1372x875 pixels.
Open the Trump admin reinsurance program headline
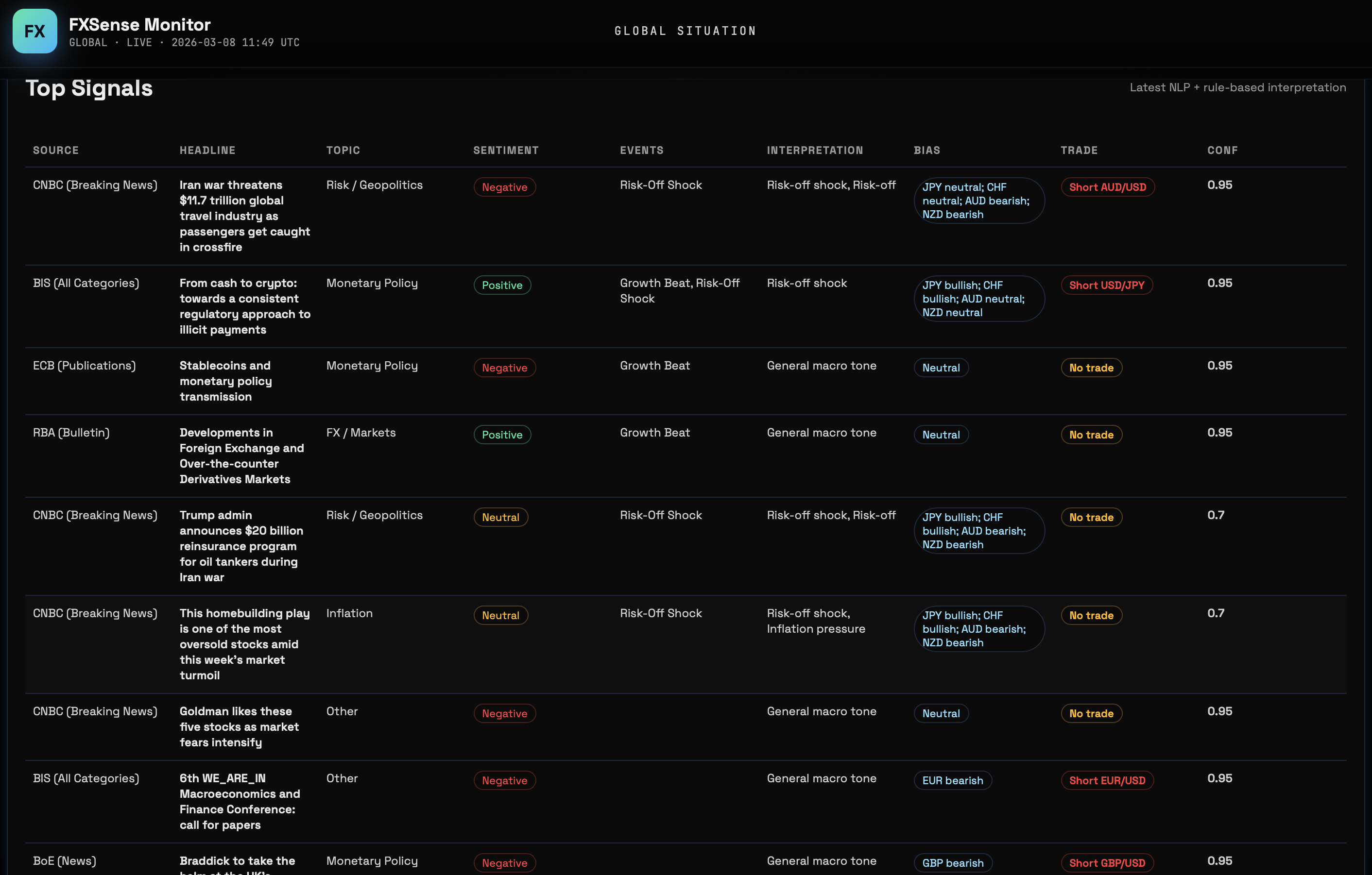coord(241,546)
